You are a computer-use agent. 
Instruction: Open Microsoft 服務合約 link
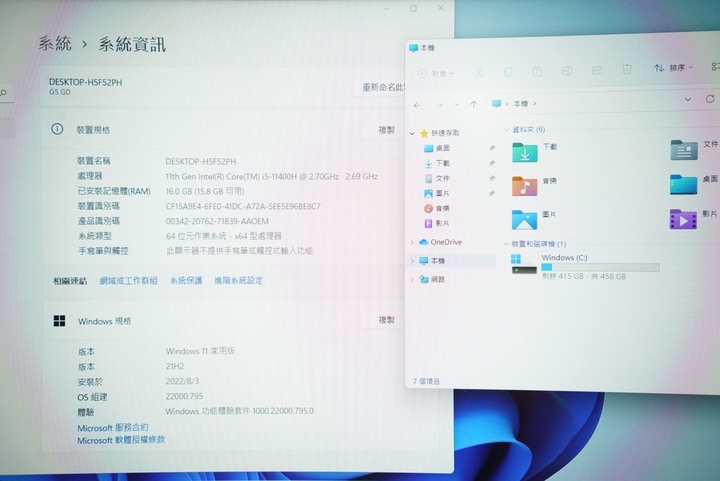click(x=113, y=428)
